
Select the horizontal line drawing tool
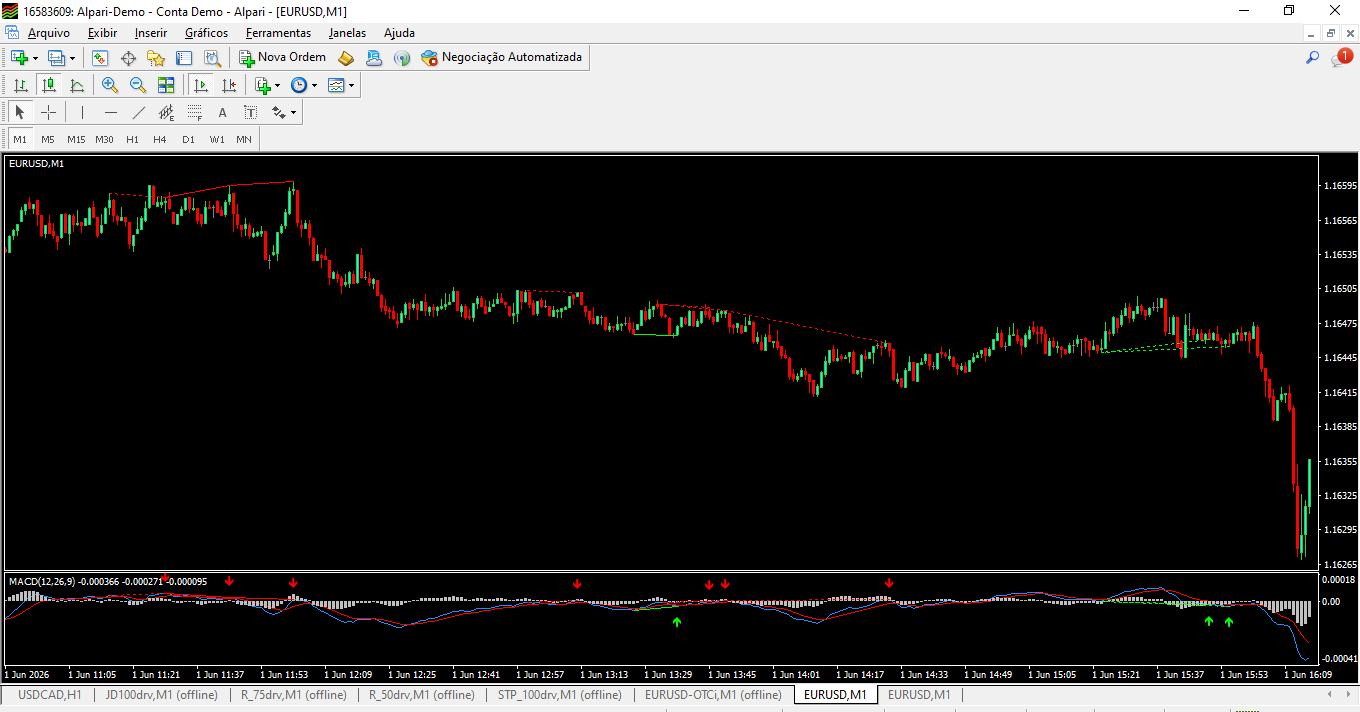pos(110,112)
